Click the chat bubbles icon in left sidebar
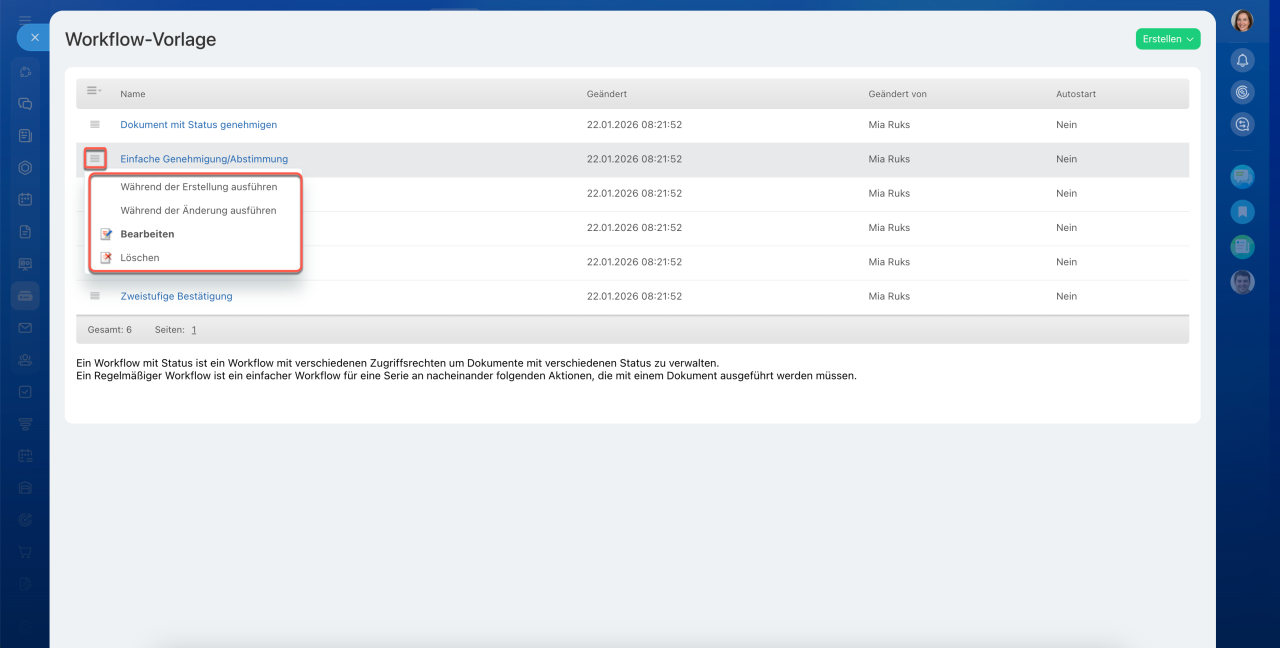Viewport: 1280px width, 648px height. tap(25, 103)
